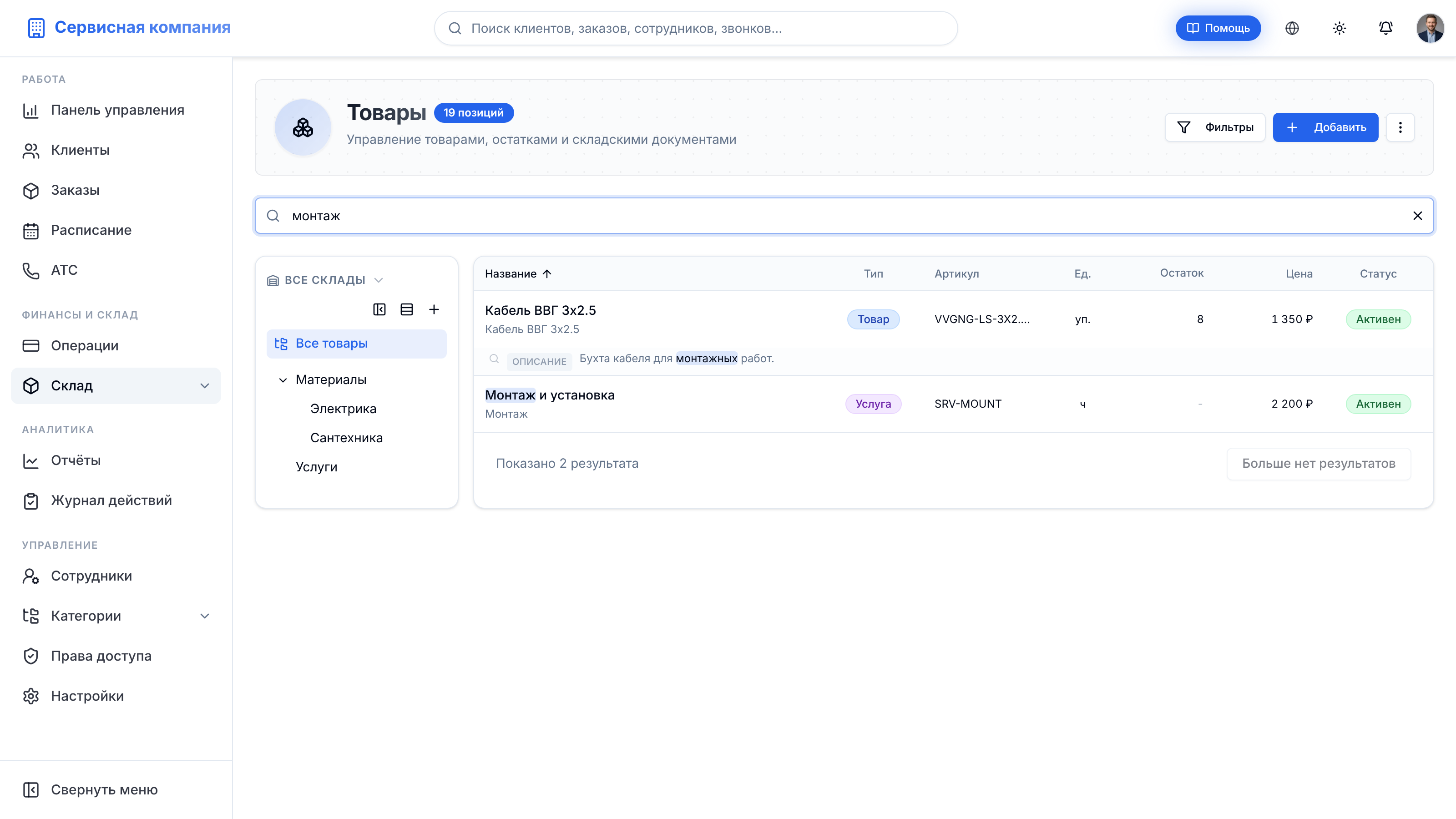Click the ОПИСАНИЕ match tag
The image size is (1456, 819).
539,361
